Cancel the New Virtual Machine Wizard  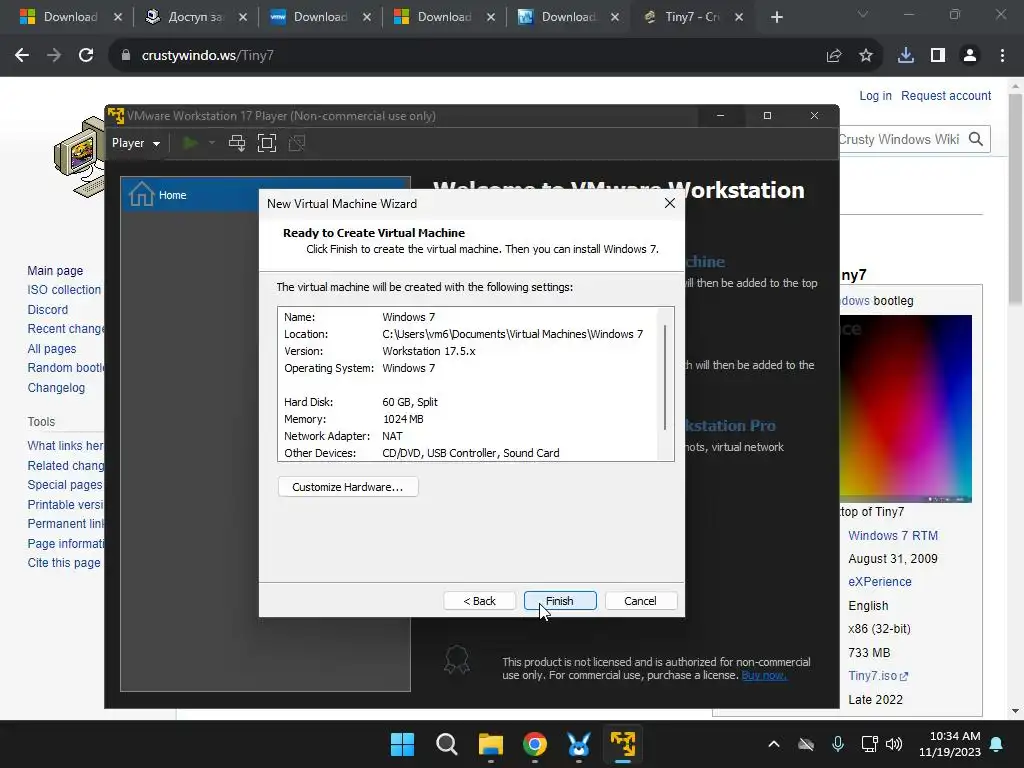[640, 601]
